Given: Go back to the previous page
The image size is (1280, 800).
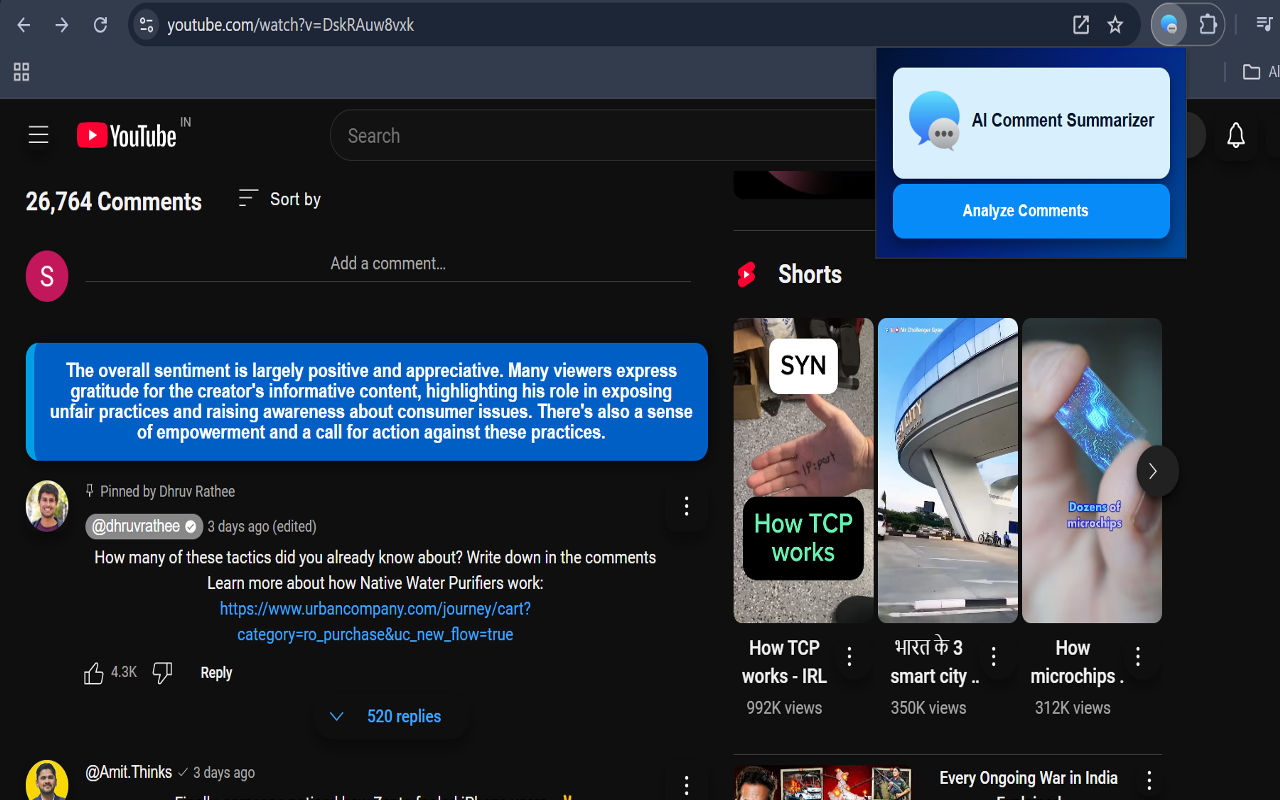Looking at the screenshot, I should (24, 25).
